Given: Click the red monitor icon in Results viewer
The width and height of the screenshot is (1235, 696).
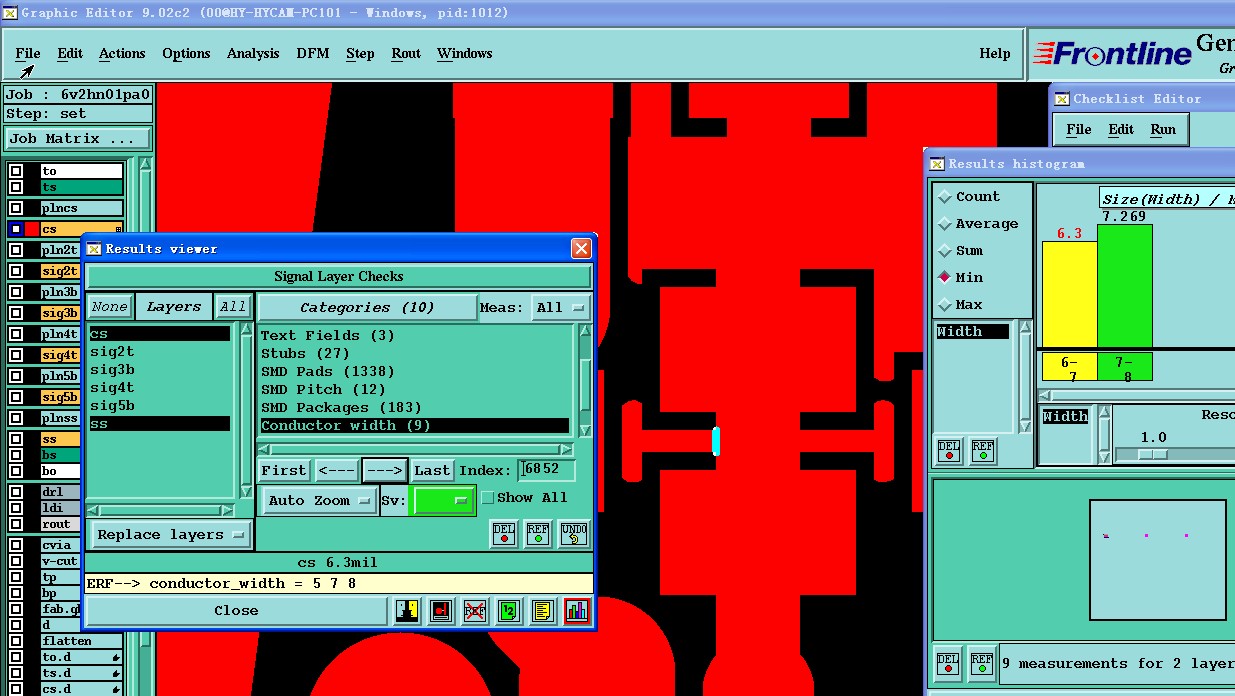Looking at the screenshot, I should click(x=441, y=610).
